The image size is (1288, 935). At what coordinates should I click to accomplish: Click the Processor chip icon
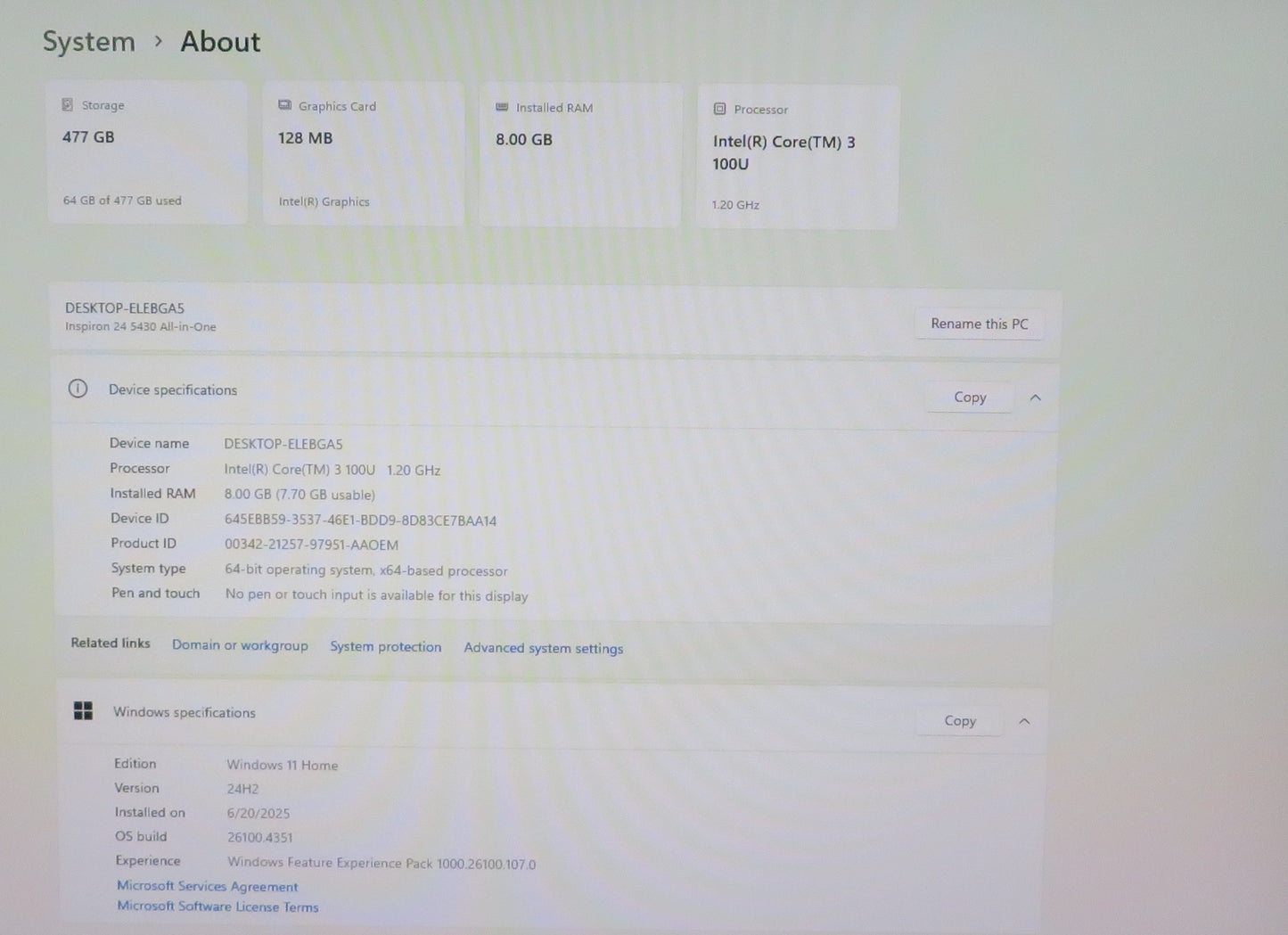719,109
